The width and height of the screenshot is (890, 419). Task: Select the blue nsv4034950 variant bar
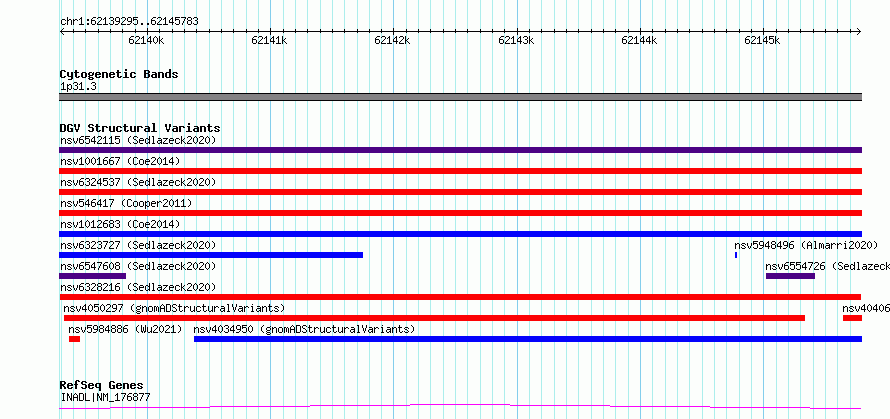[x=528, y=339]
